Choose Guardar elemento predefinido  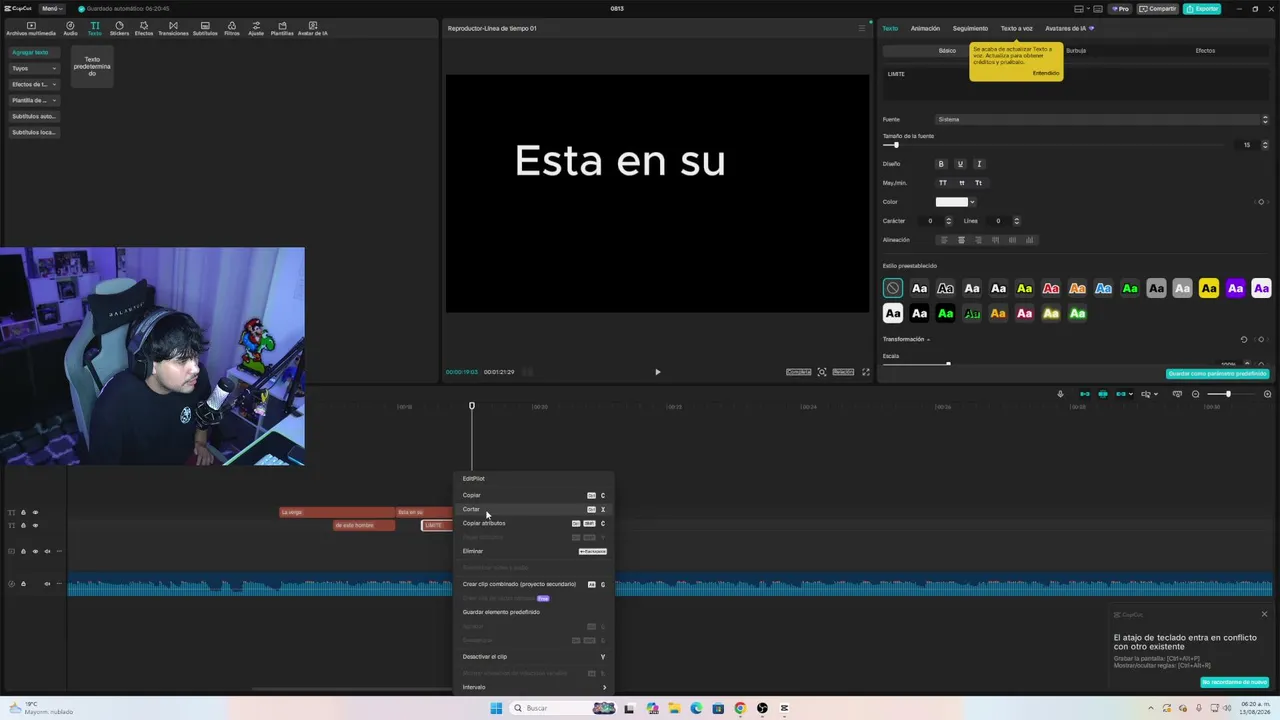[534, 612]
